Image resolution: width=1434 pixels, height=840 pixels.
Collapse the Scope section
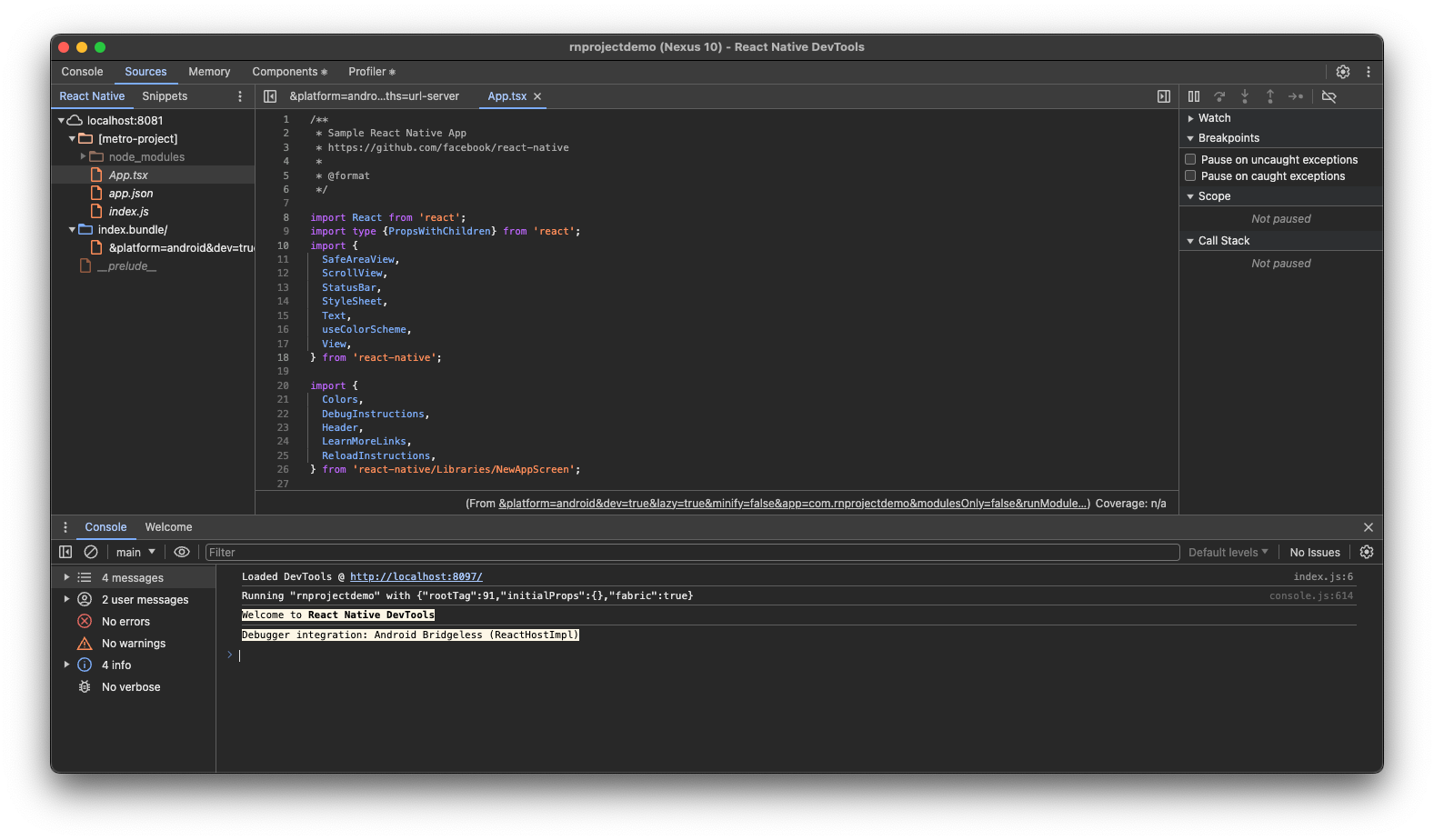tap(1190, 196)
